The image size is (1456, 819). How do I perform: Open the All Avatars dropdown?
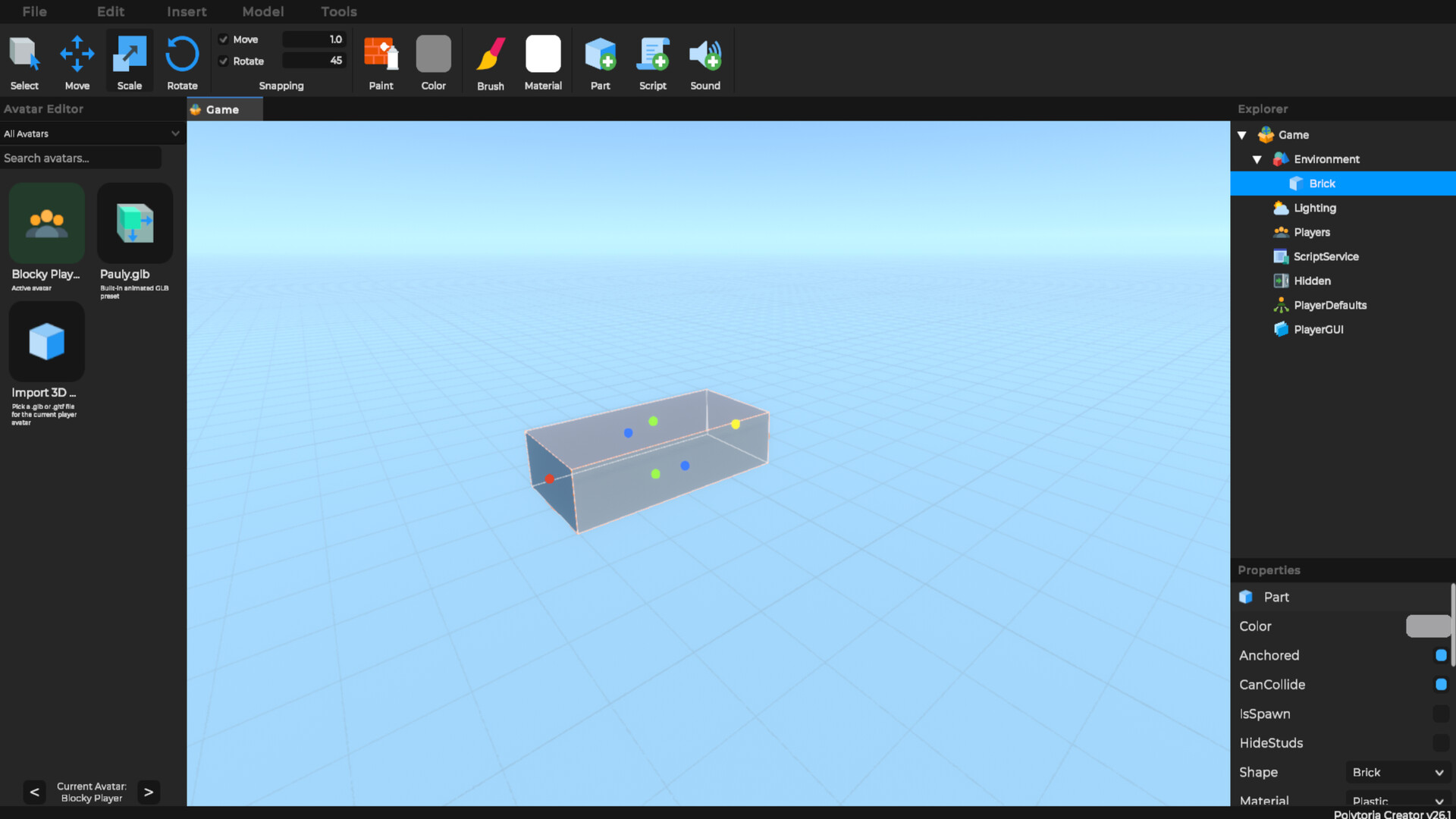click(x=91, y=133)
